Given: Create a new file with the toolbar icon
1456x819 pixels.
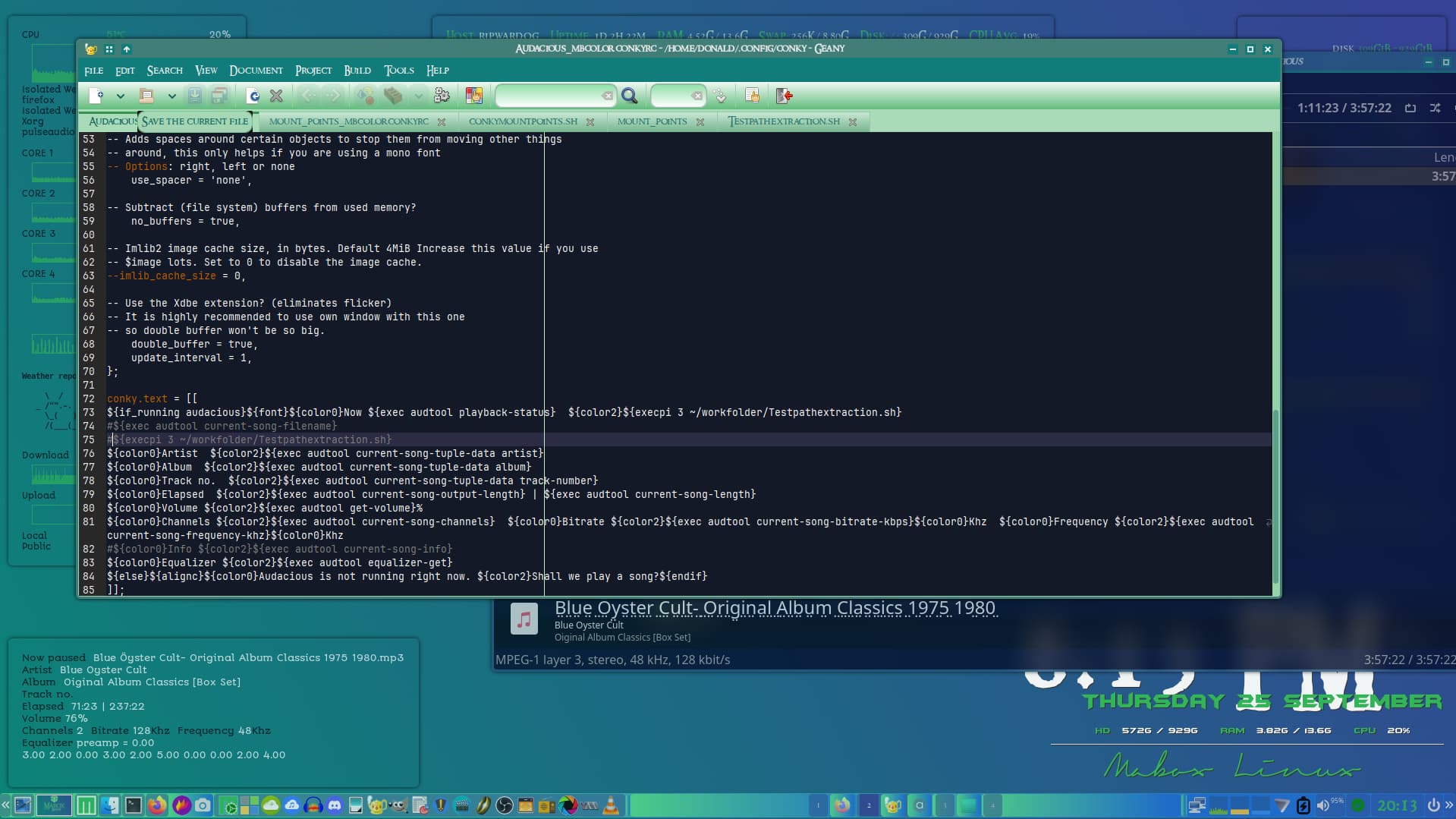Looking at the screenshot, I should pos(96,96).
